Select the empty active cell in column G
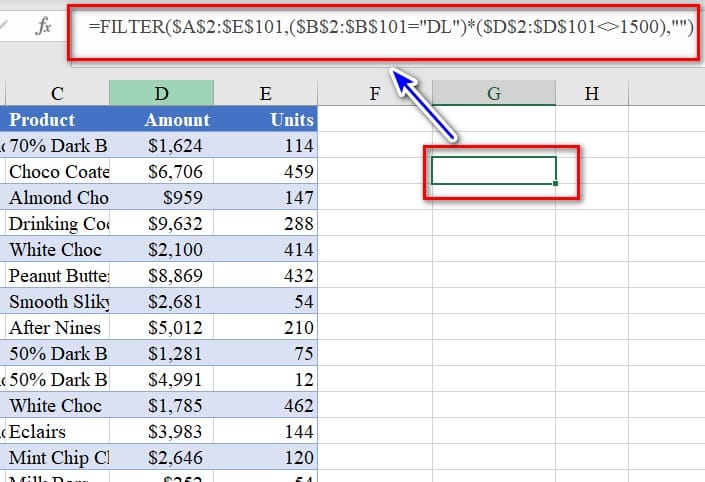The image size is (705, 482). point(493,171)
